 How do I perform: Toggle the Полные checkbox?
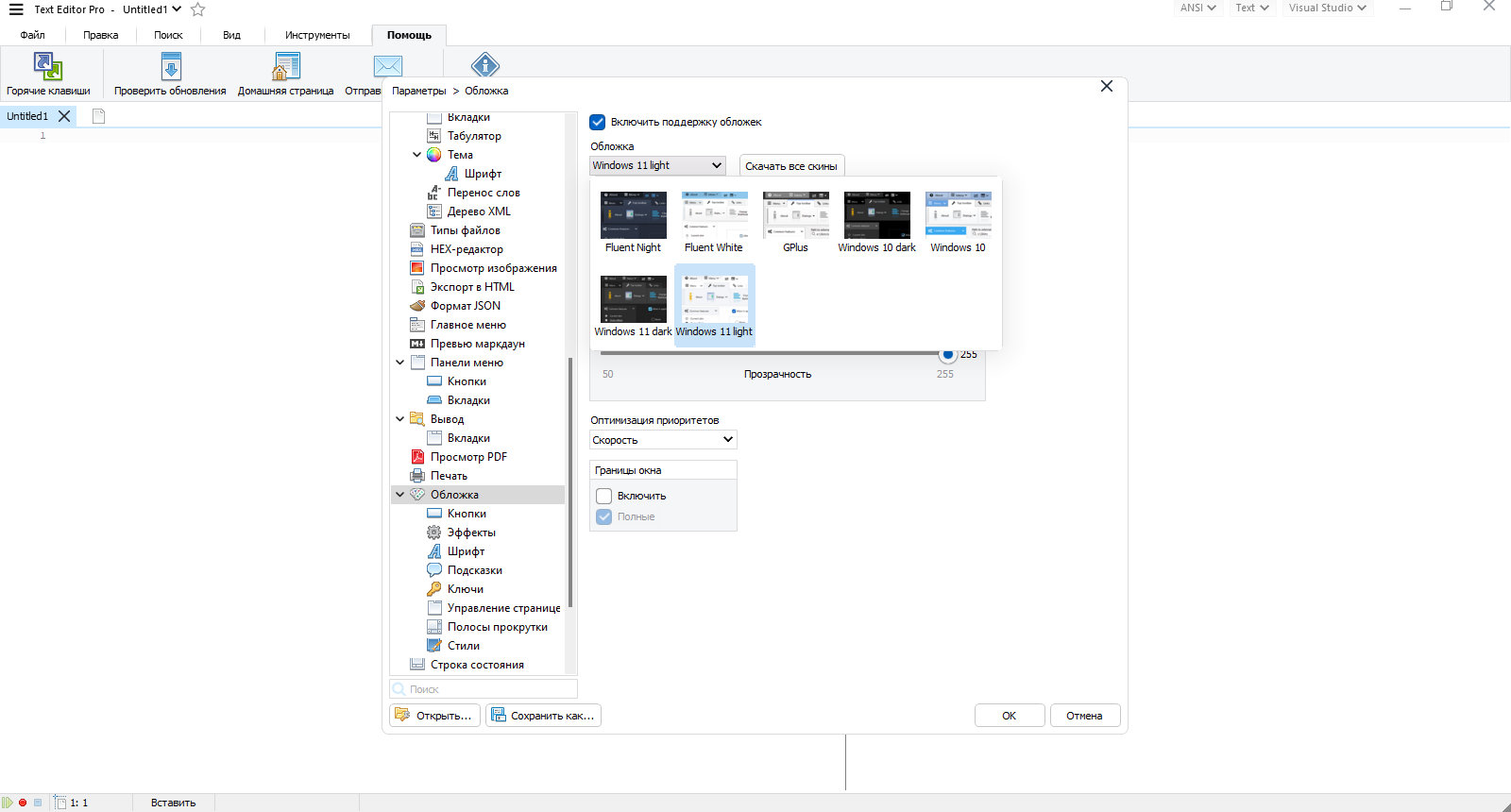pos(604,516)
